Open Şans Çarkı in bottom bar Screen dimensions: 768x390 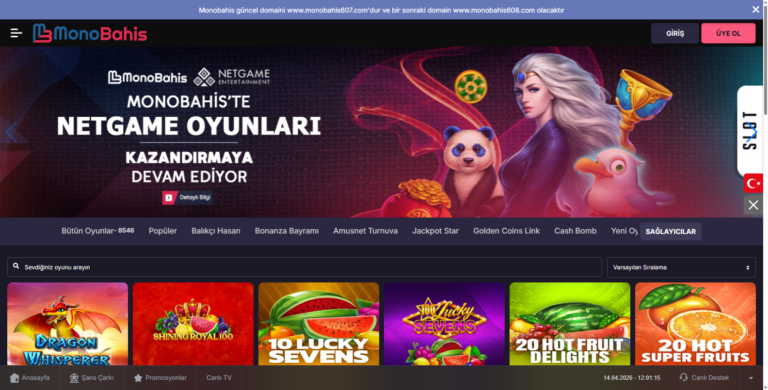(x=92, y=378)
